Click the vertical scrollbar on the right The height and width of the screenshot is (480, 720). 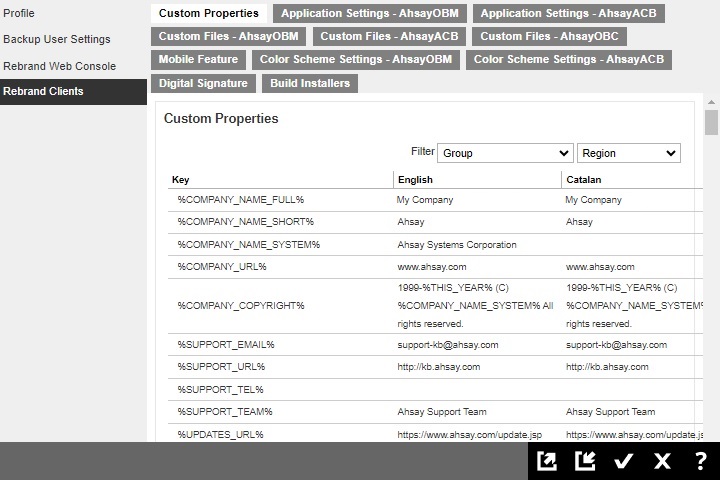711,123
